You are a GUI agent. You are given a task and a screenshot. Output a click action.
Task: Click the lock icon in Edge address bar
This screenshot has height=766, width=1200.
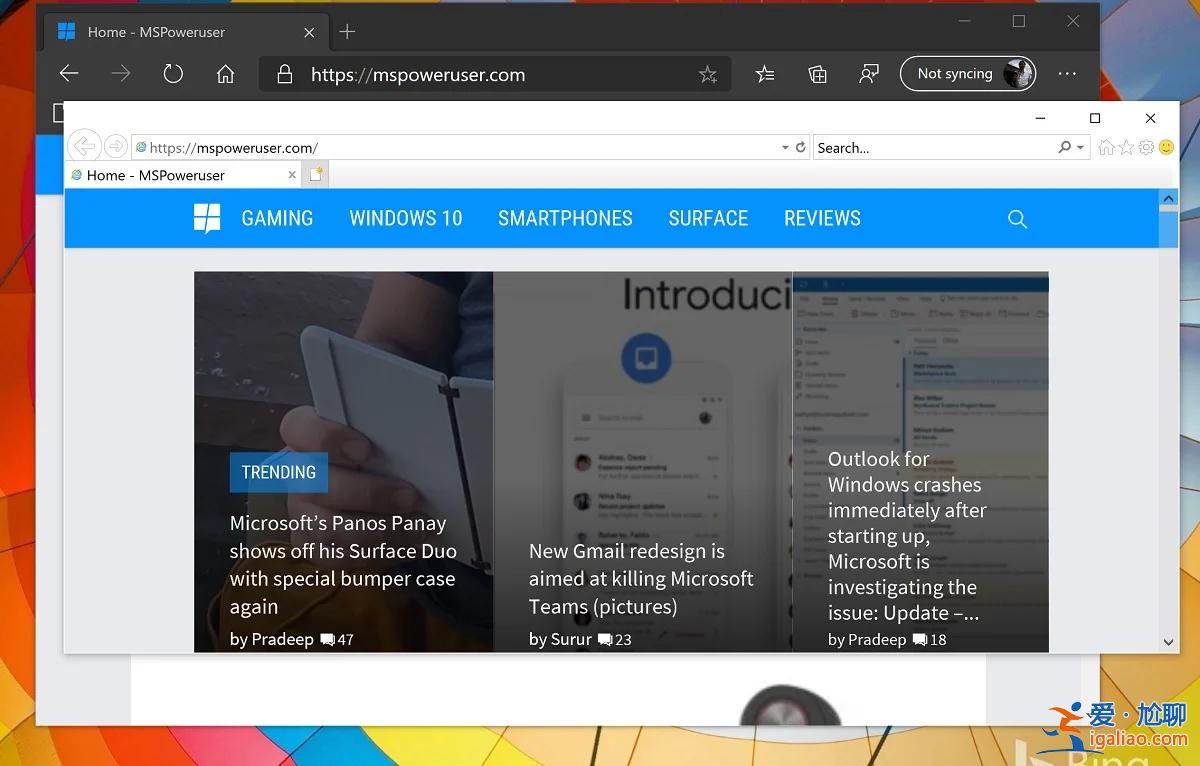tap(283, 74)
